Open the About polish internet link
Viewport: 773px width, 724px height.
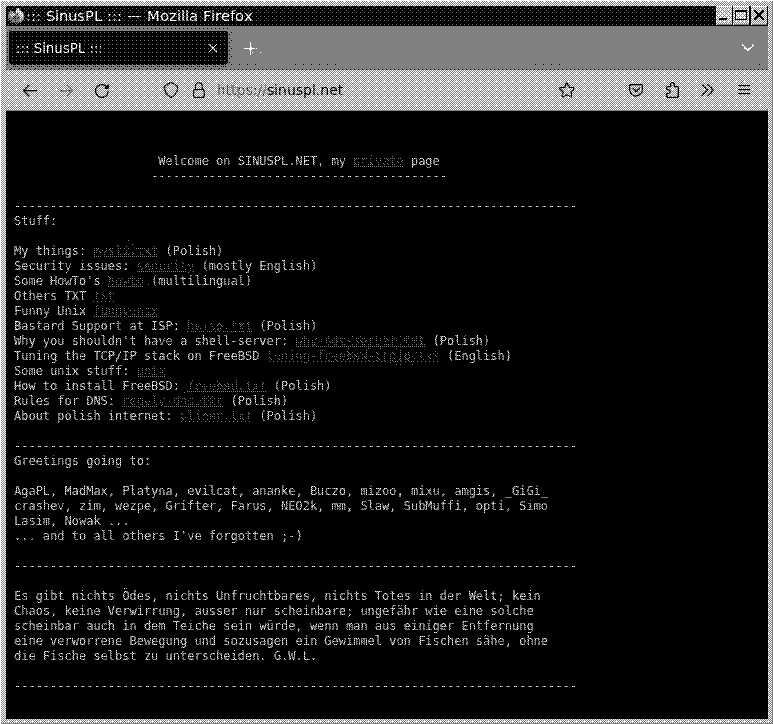215,416
